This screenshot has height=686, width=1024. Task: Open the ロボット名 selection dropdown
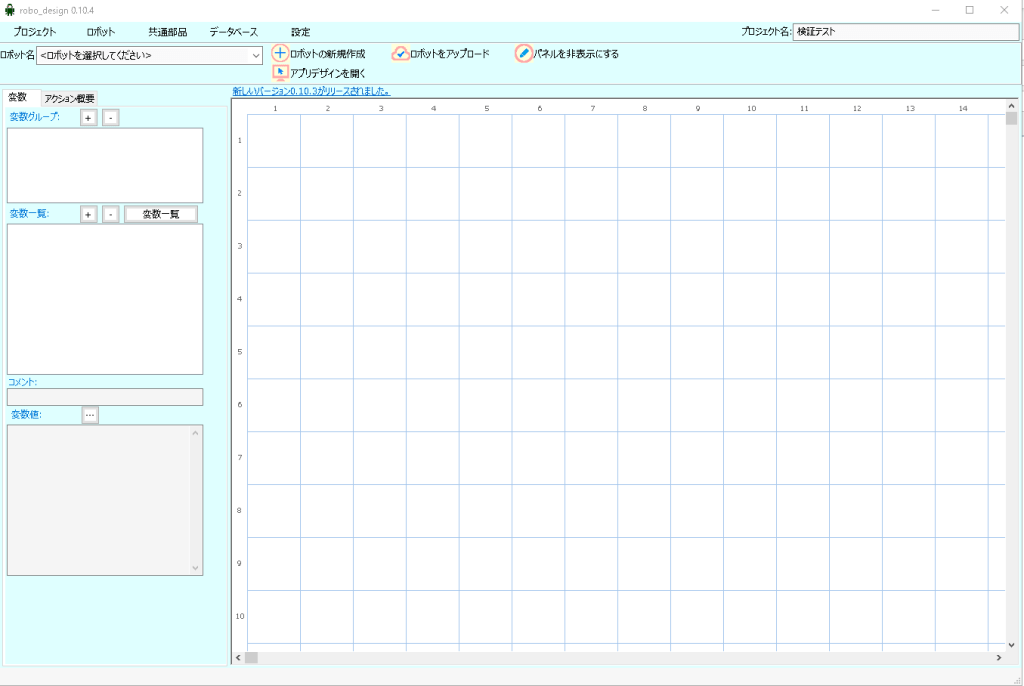click(256, 55)
